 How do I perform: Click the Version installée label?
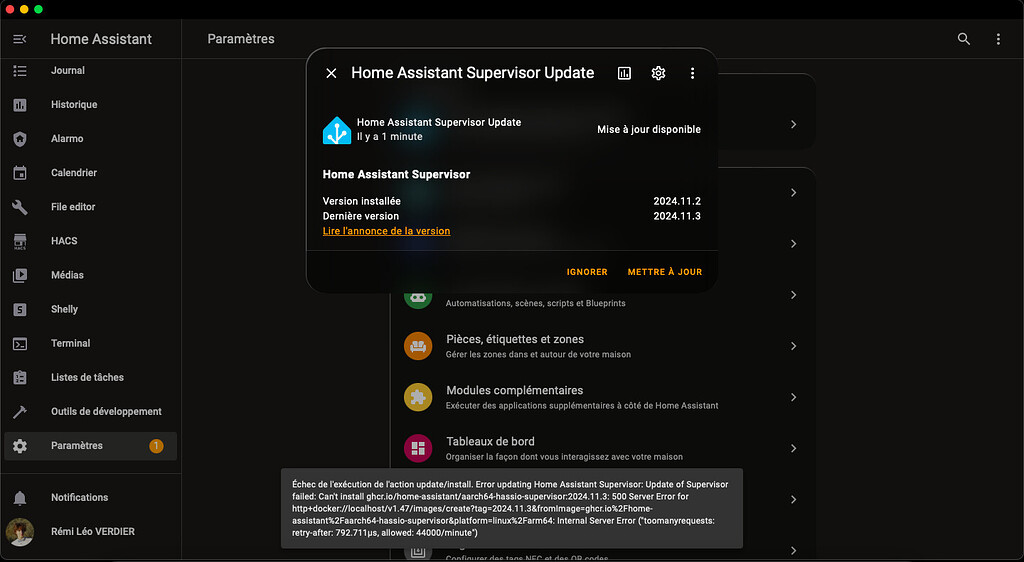[362, 201]
